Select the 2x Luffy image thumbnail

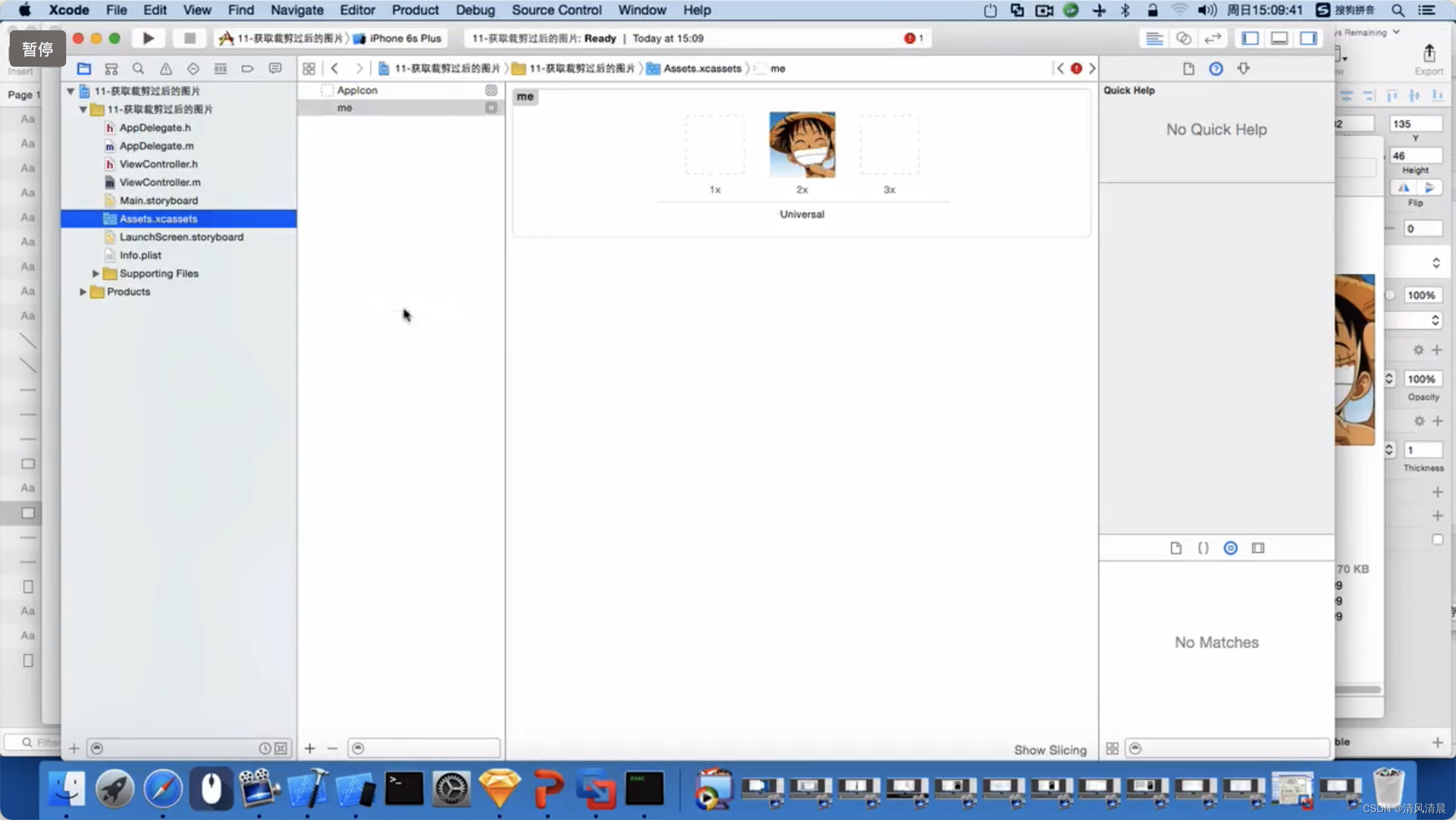[x=802, y=144]
